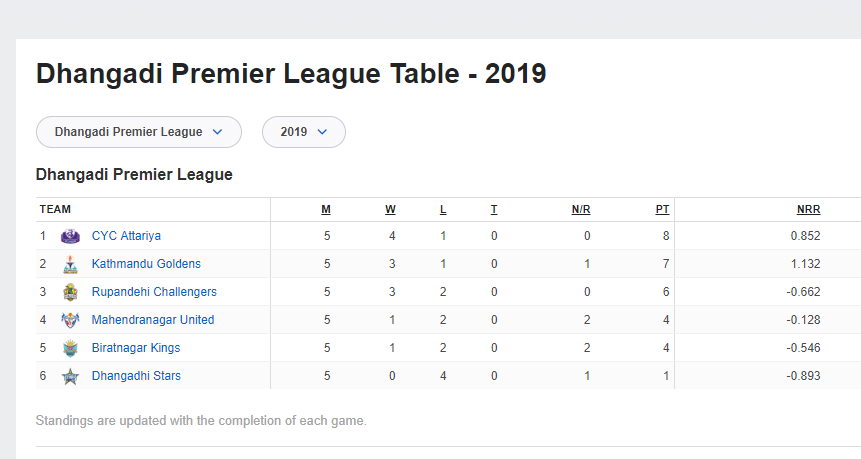The height and width of the screenshot is (459, 861).
Task: Click the Biratnagar Kings team logo
Action: (x=70, y=348)
